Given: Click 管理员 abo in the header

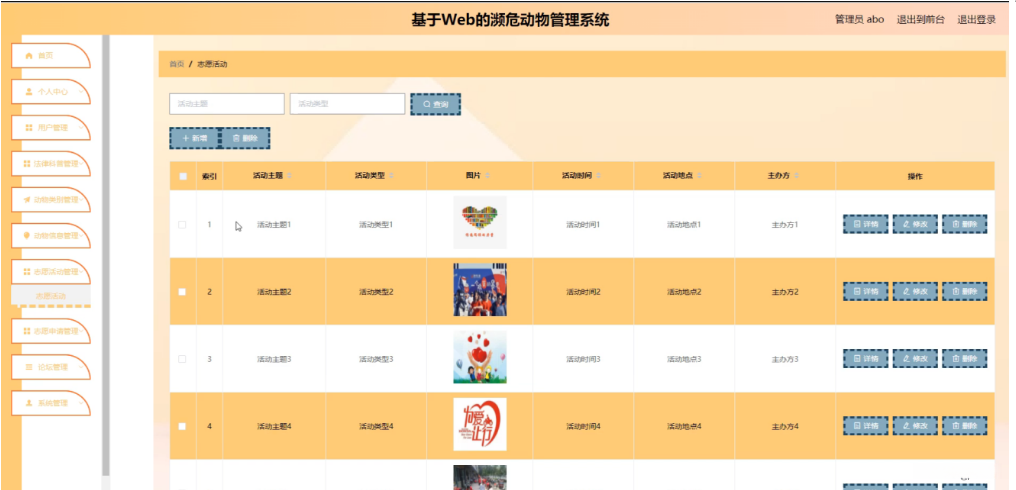Looking at the screenshot, I should pyautogui.click(x=859, y=19).
